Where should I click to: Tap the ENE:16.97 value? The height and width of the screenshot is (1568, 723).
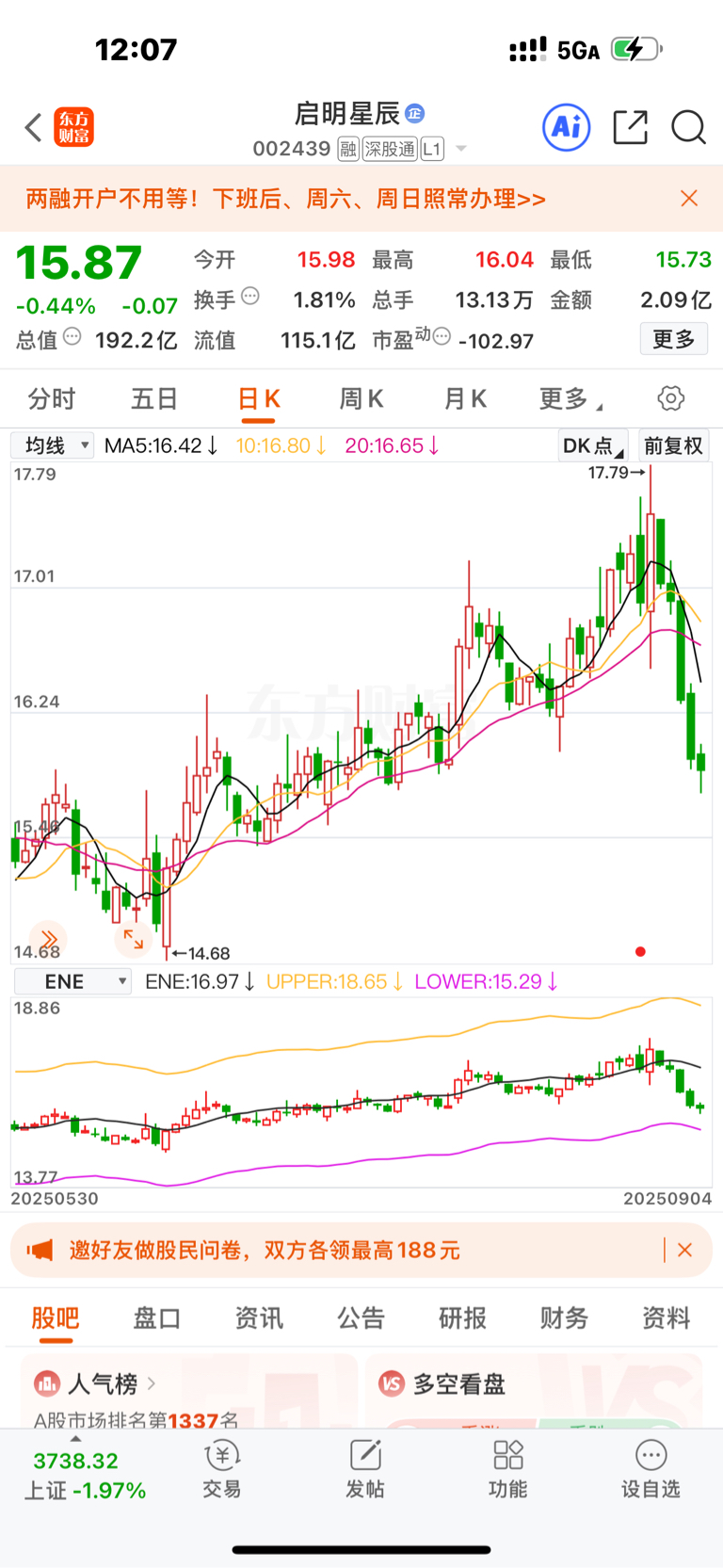tap(200, 981)
